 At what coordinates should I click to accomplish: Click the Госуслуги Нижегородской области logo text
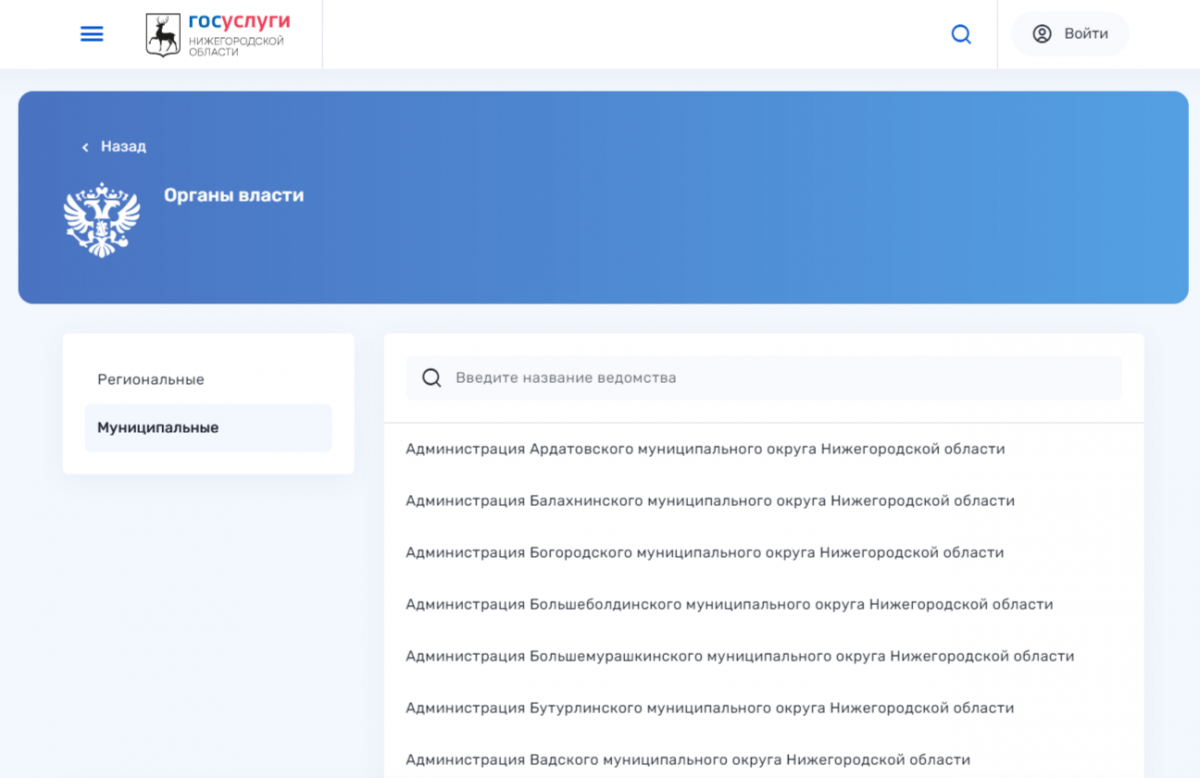[238, 34]
